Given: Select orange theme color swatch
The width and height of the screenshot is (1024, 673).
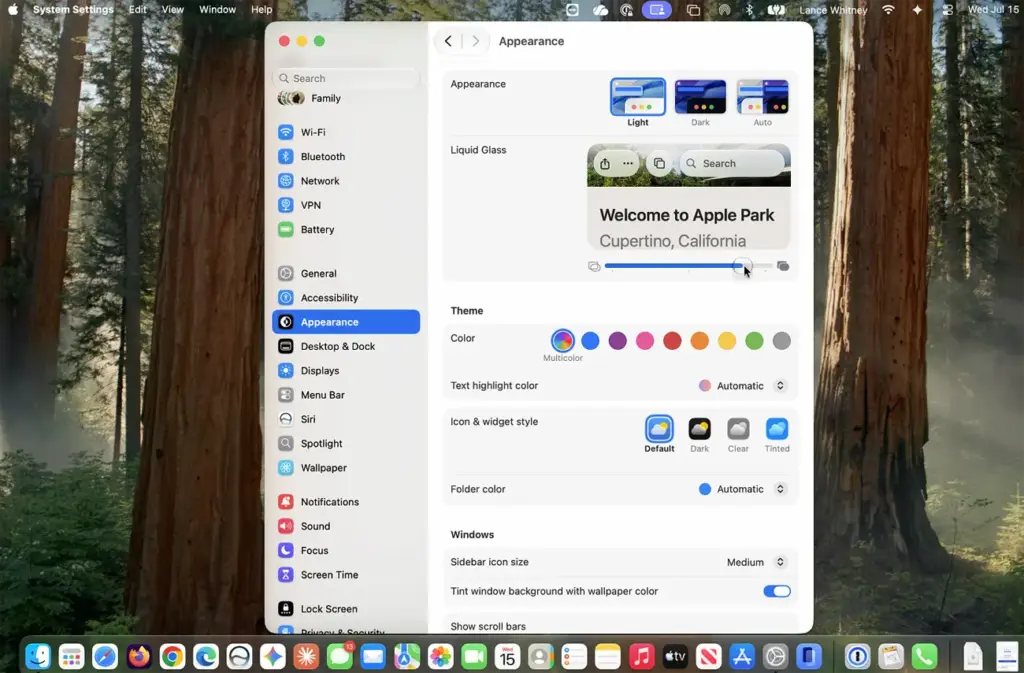Looking at the screenshot, I should click(x=699, y=341).
